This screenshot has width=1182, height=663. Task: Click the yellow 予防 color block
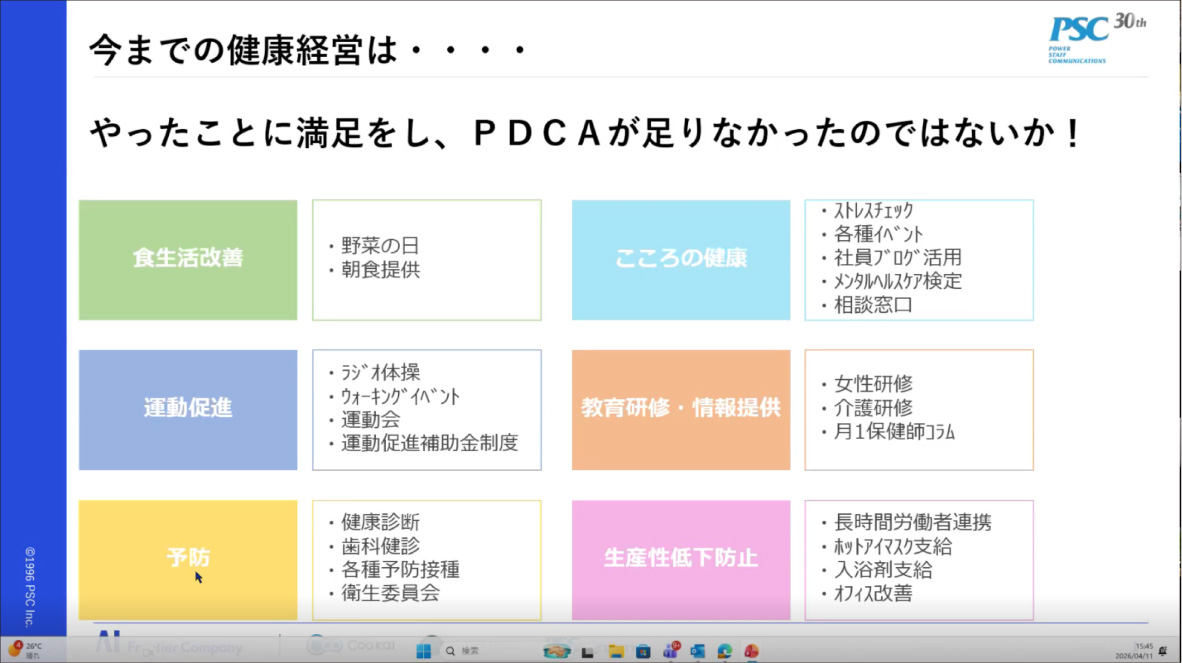coord(186,559)
